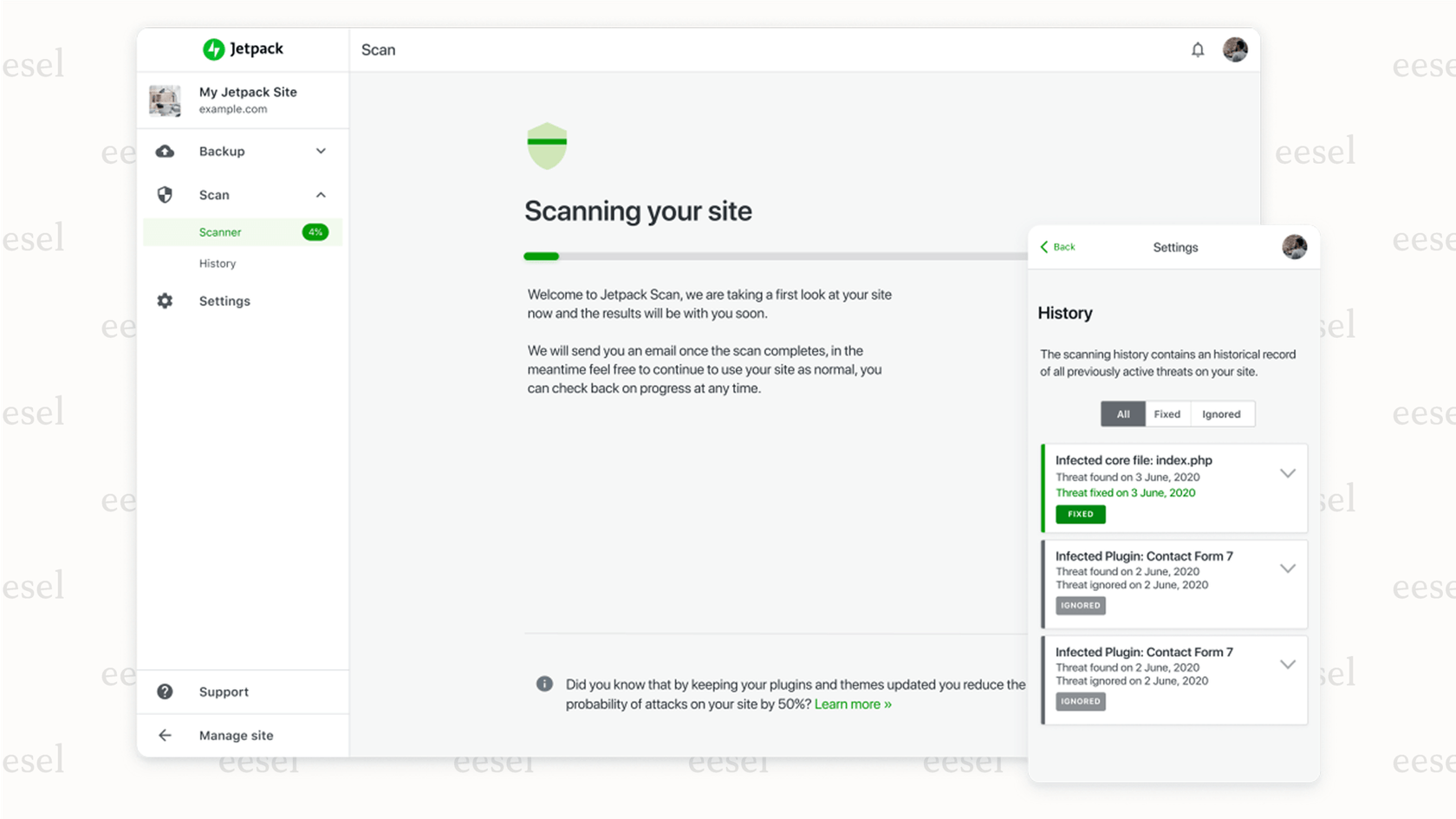Switch to the Ignored threats filter
The width and height of the screenshot is (1456, 819).
tap(1221, 413)
